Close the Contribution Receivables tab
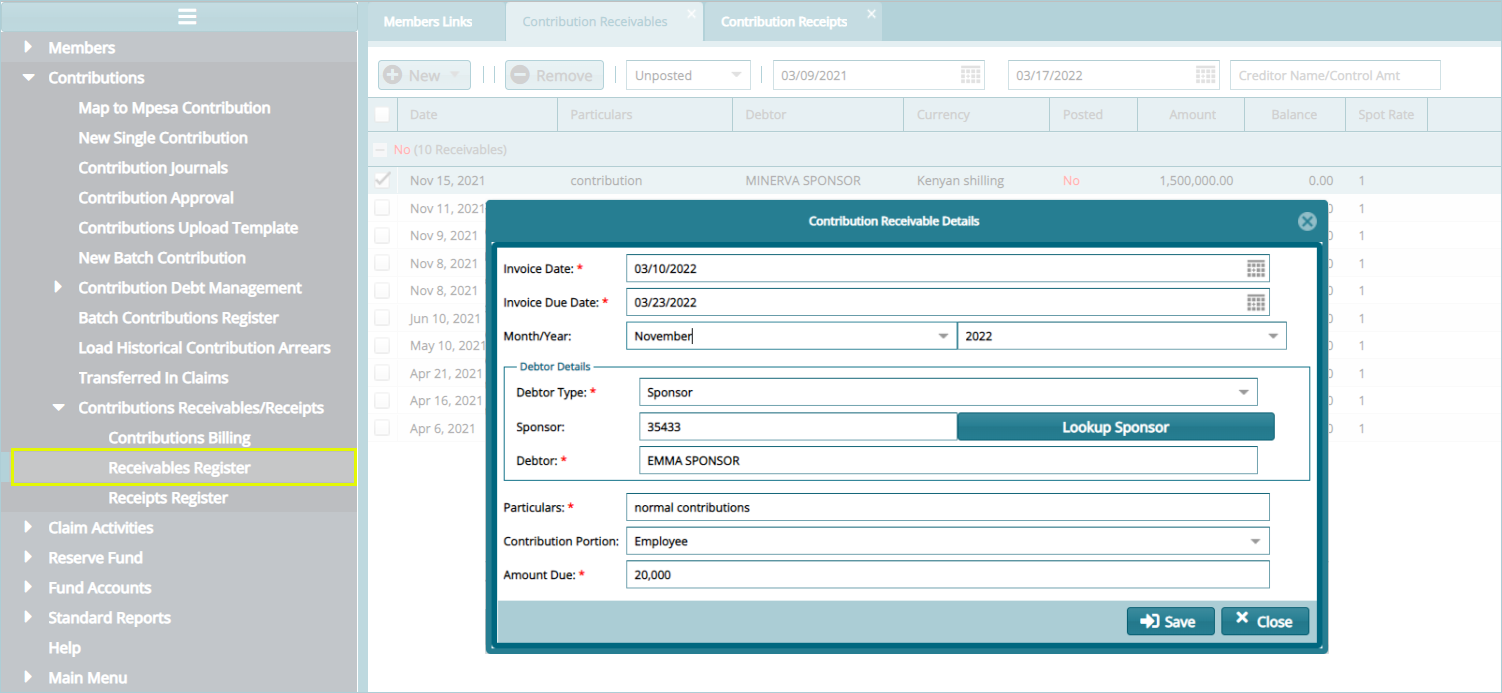The image size is (1502, 693). pyautogui.click(x=691, y=13)
